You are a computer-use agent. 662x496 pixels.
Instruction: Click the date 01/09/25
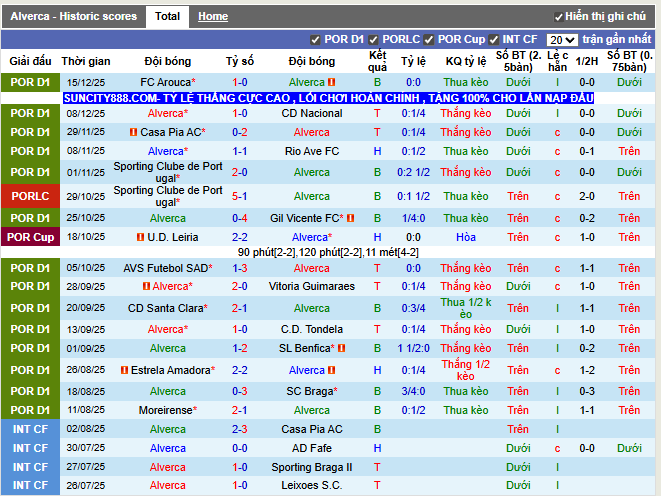[86, 348]
